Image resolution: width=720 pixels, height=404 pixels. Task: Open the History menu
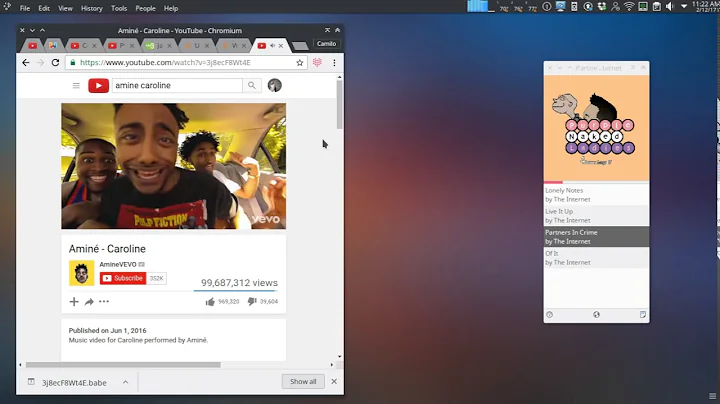pyautogui.click(x=92, y=8)
